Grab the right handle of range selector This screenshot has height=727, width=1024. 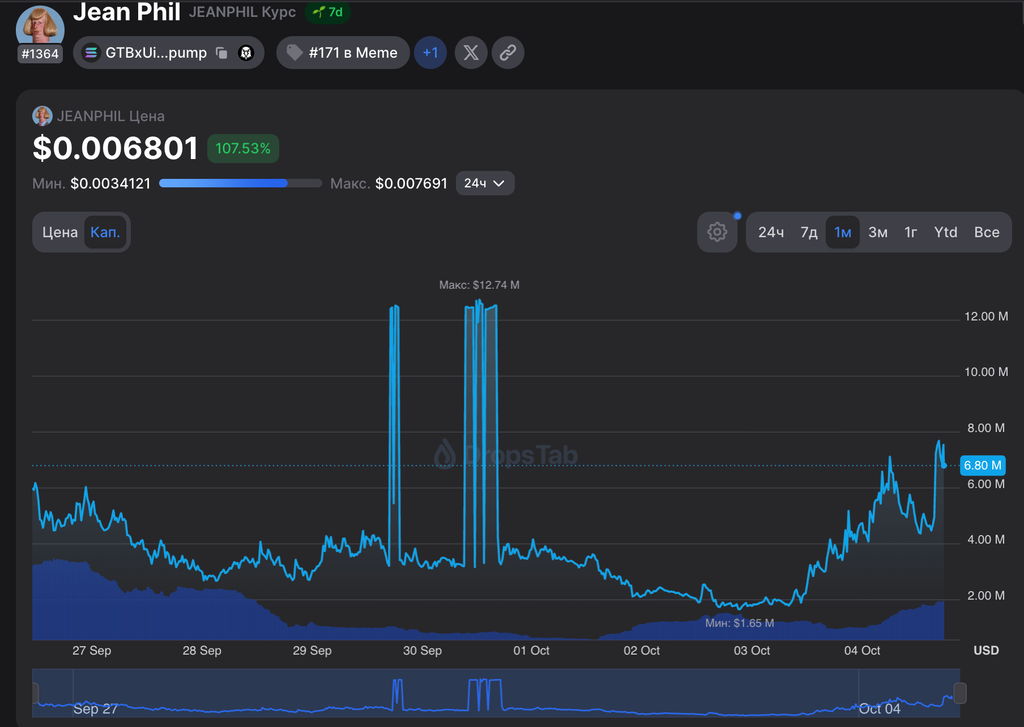tap(960, 692)
